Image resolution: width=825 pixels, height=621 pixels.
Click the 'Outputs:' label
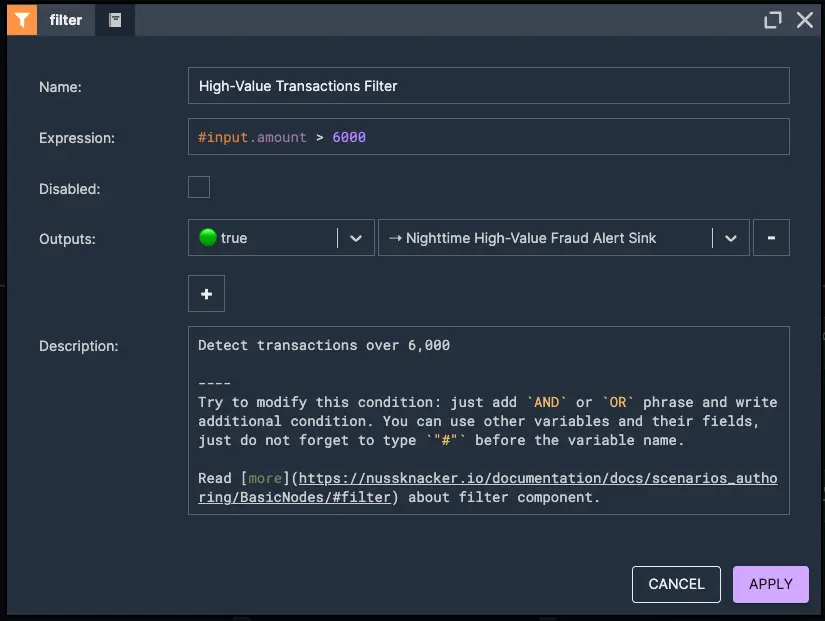(67, 239)
